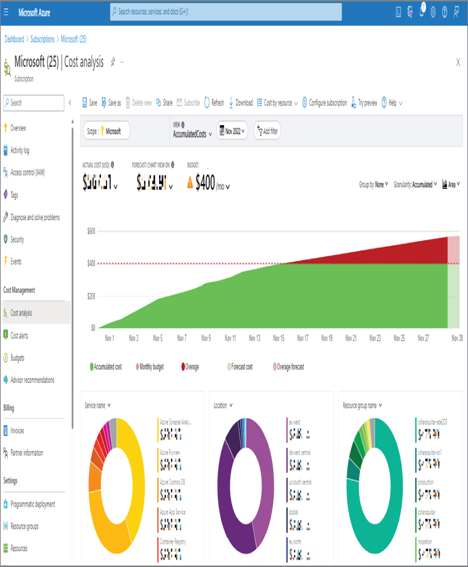Open Activity log in the left menu
The image size is (468, 567).
(x=20, y=150)
